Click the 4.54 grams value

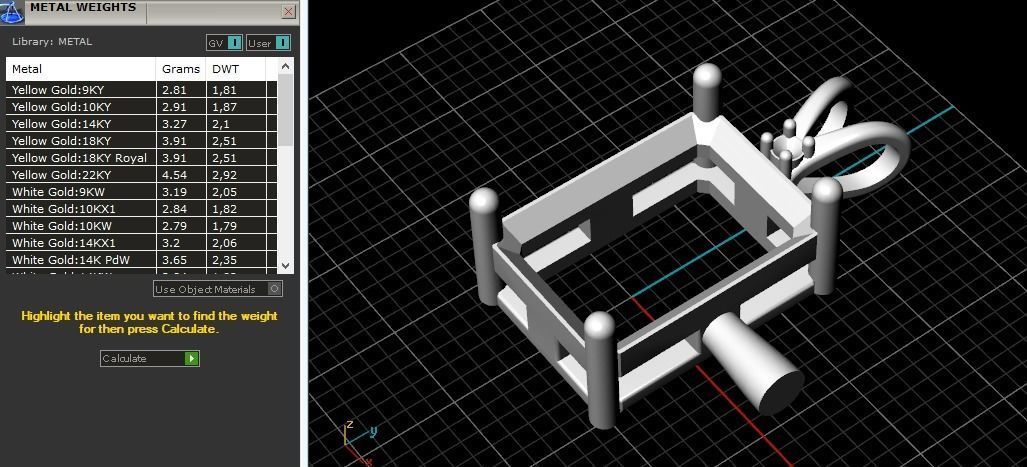[174, 175]
